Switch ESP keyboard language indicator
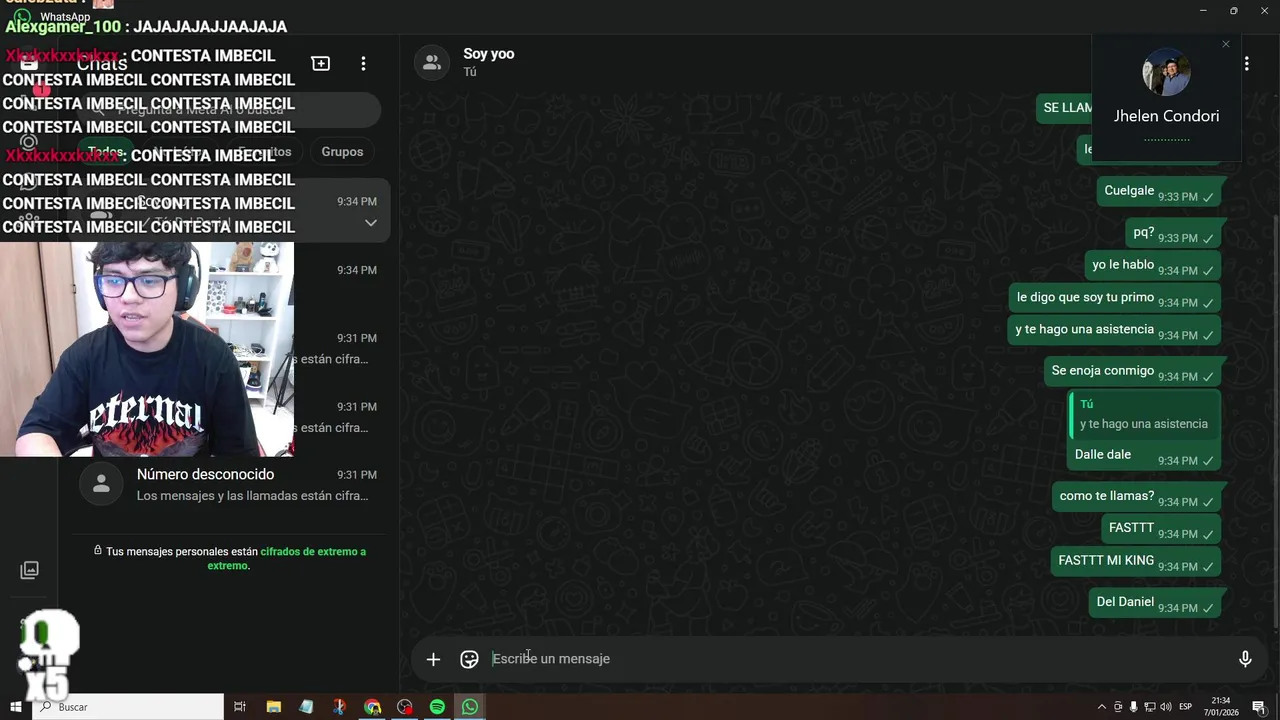Screen dimensions: 1280x720 click(1186, 707)
